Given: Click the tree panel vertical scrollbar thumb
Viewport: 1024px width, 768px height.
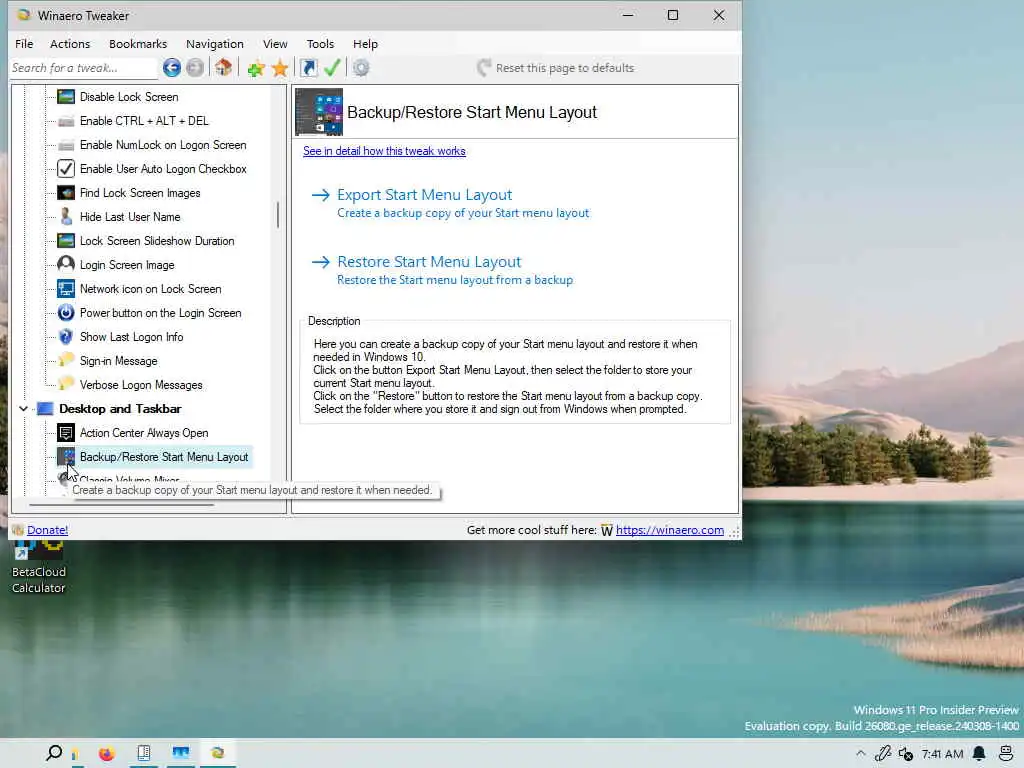Looking at the screenshot, I should [278, 215].
